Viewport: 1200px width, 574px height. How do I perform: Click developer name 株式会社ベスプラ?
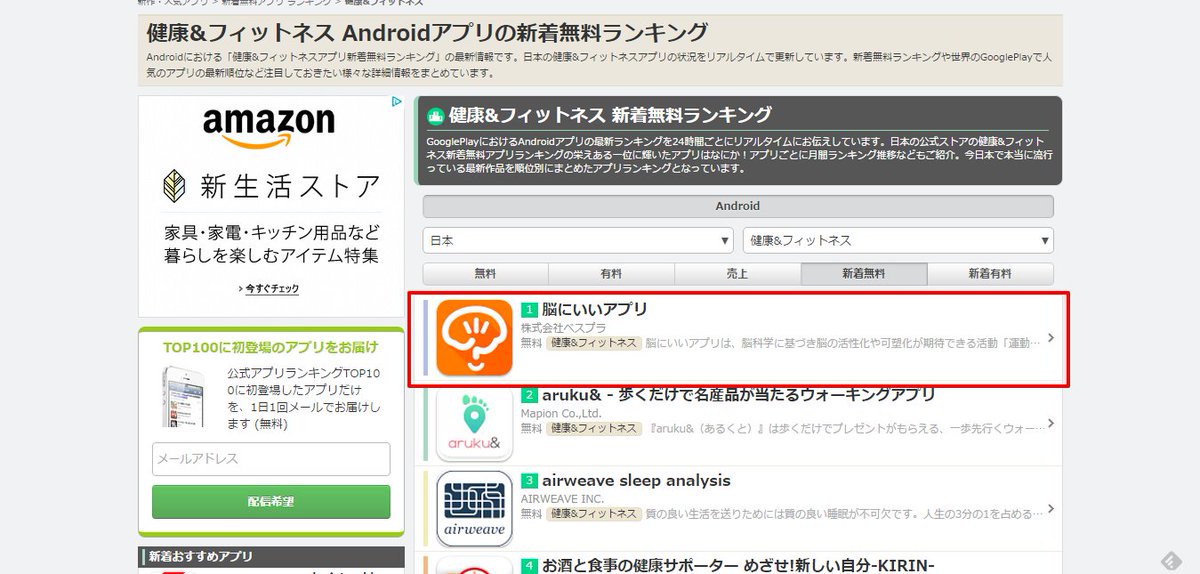(x=564, y=328)
